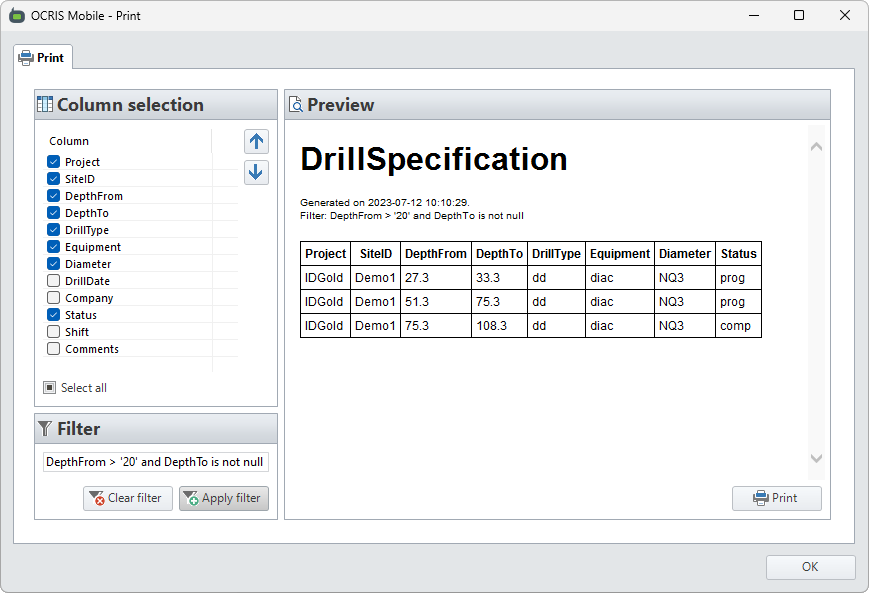Print the DrillSpecification preview
The width and height of the screenshot is (869, 593).
tap(776, 498)
